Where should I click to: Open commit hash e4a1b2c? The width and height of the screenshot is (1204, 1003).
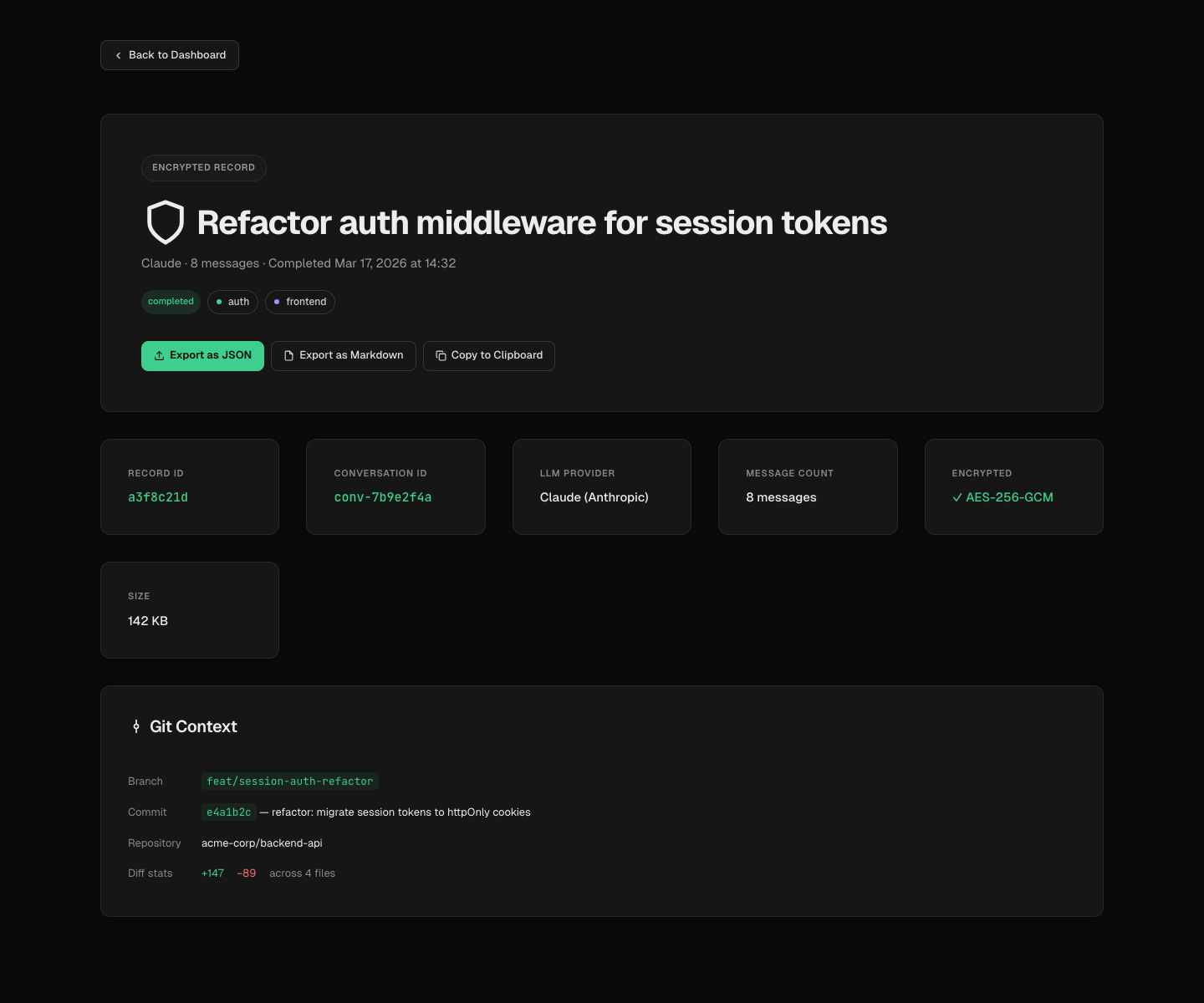pyautogui.click(x=228, y=812)
